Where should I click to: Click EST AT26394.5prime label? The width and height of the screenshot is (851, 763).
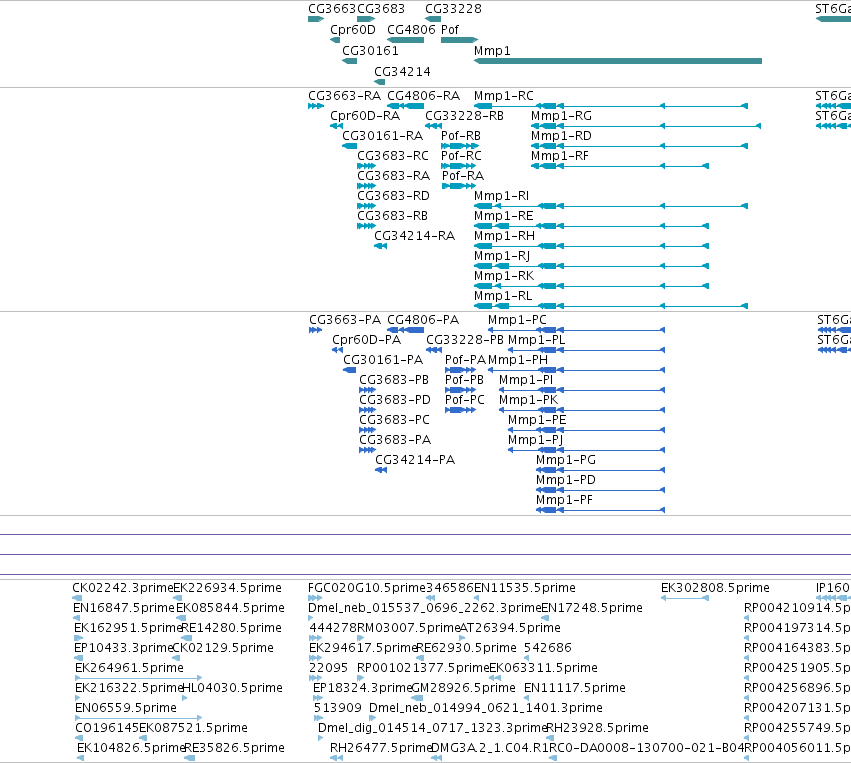510,628
